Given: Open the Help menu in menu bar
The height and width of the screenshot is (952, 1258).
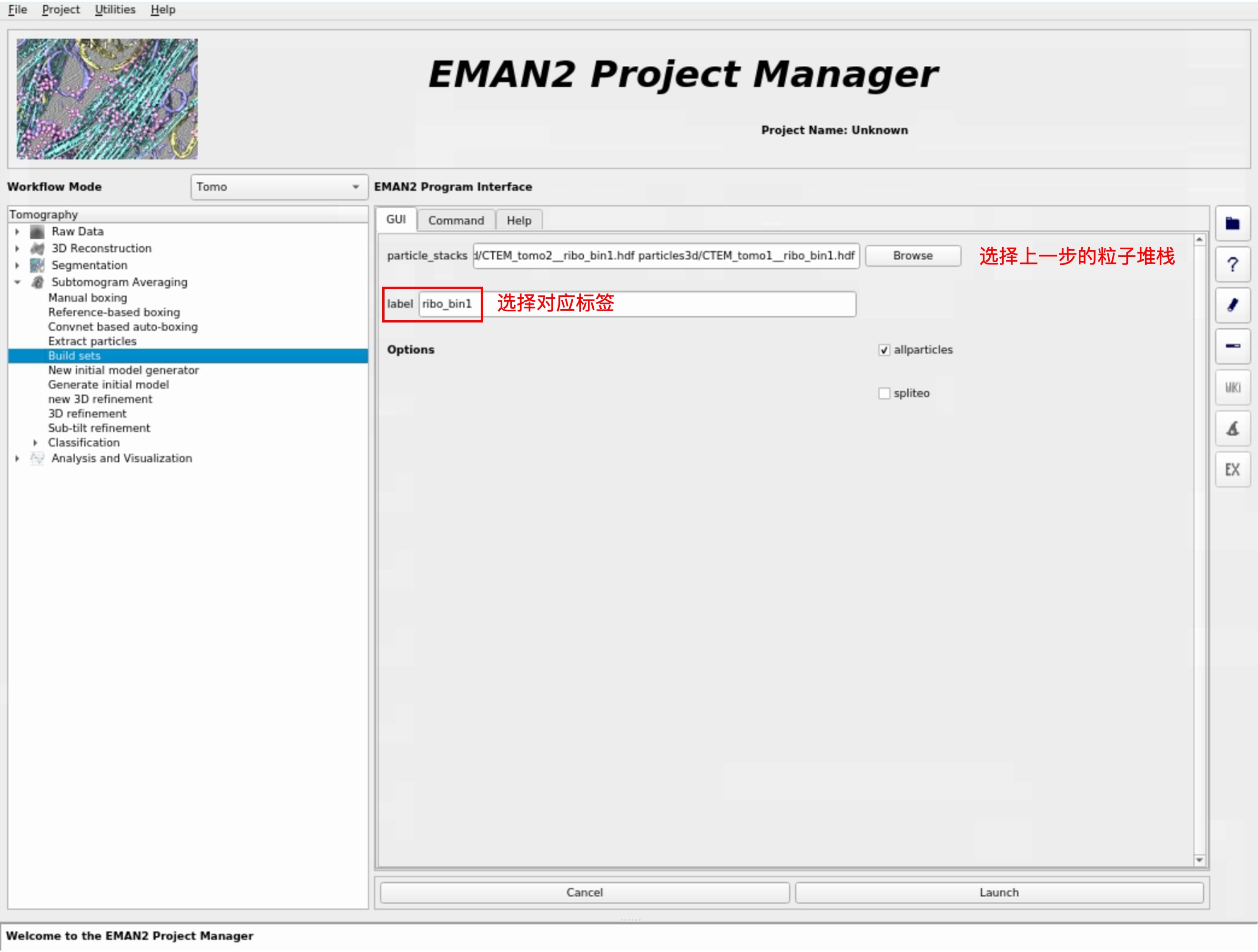Looking at the screenshot, I should point(162,10).
